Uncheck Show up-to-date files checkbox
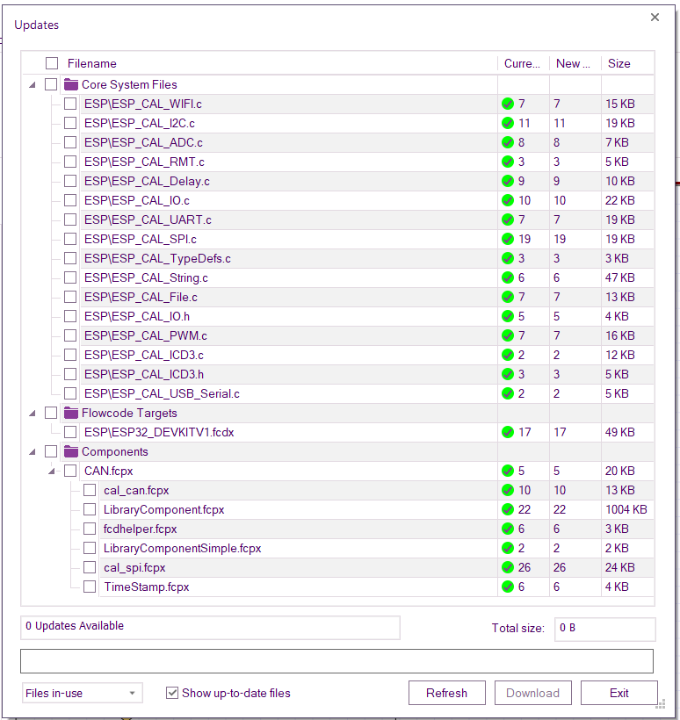The width and height of the screenshot is (680, 720). [172, 693]
